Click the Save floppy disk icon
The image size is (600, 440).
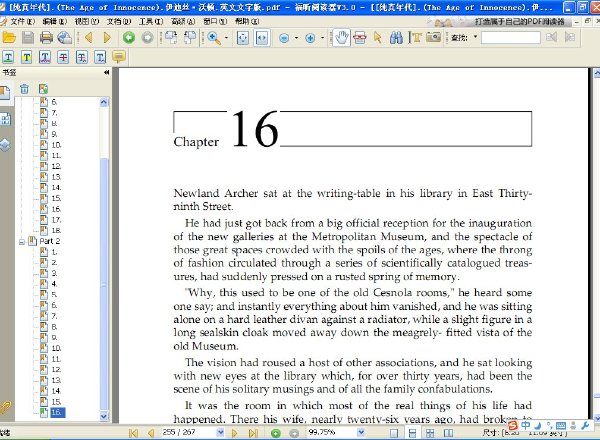pos(28,37)
